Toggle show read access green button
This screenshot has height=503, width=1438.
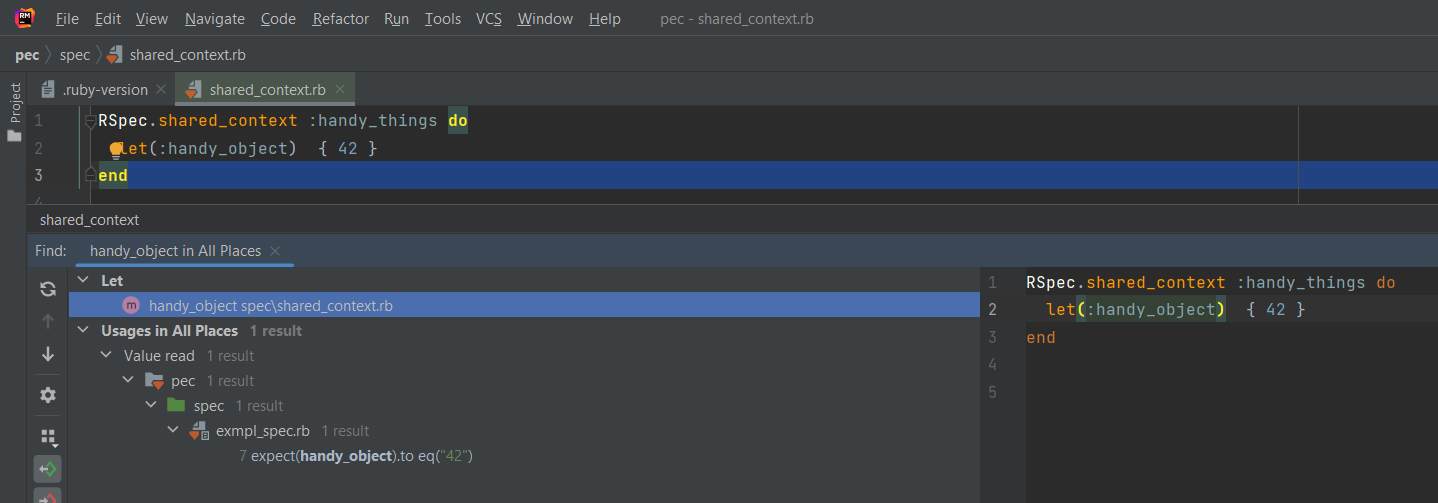(x=47, y=468)
